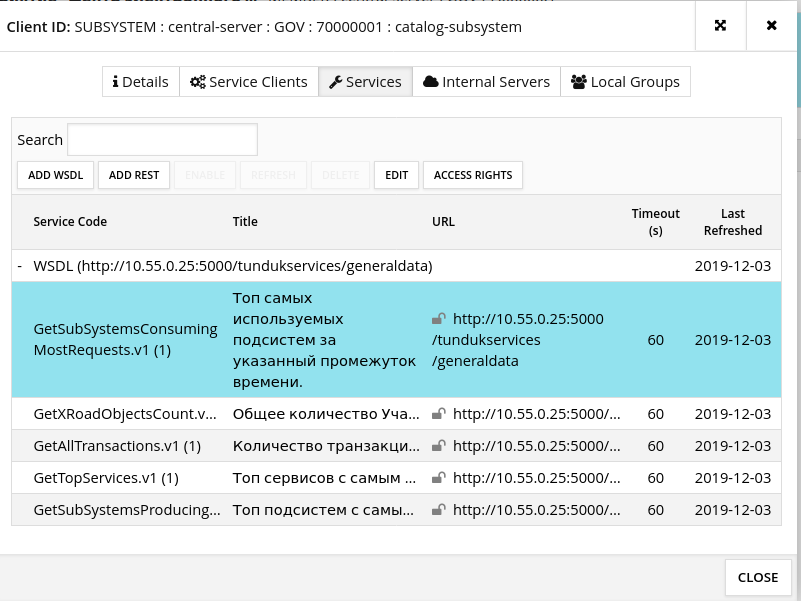The image size is (801, 601).
Task: Click the unlocked padlock icon in GetSubSystemsConsumingMostRequests row
Action: click(x=439, y=319)
